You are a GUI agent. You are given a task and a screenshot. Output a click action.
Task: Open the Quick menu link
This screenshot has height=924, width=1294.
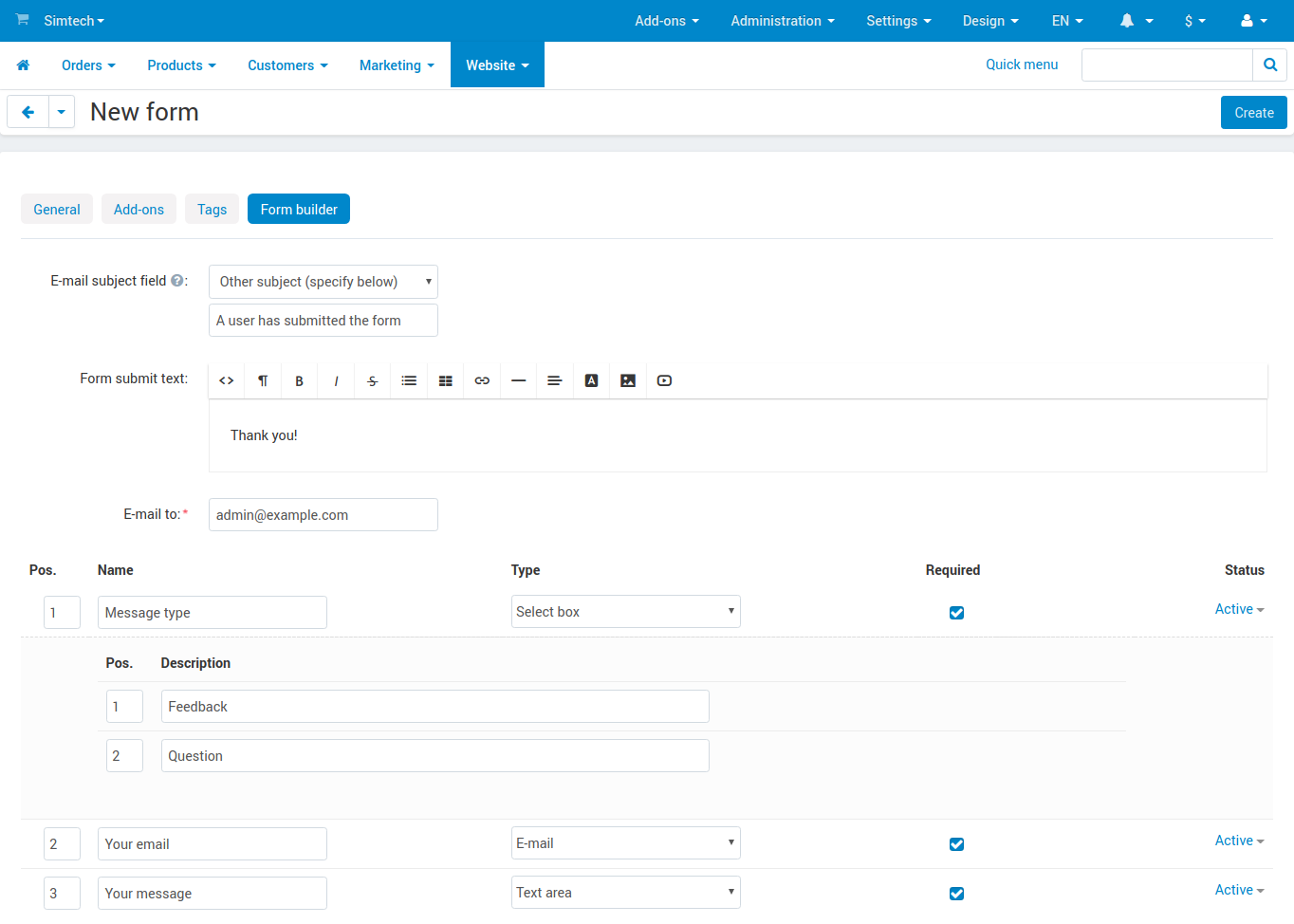1022,65
